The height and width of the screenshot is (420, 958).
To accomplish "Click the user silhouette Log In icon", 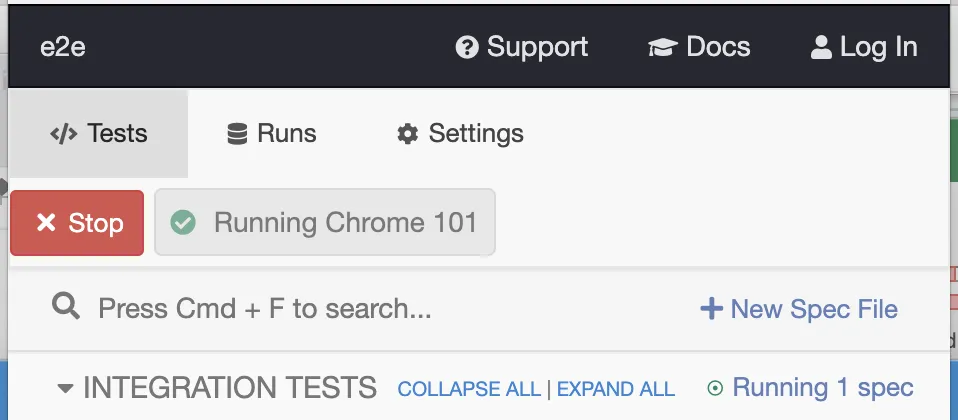I will [821, 47].
